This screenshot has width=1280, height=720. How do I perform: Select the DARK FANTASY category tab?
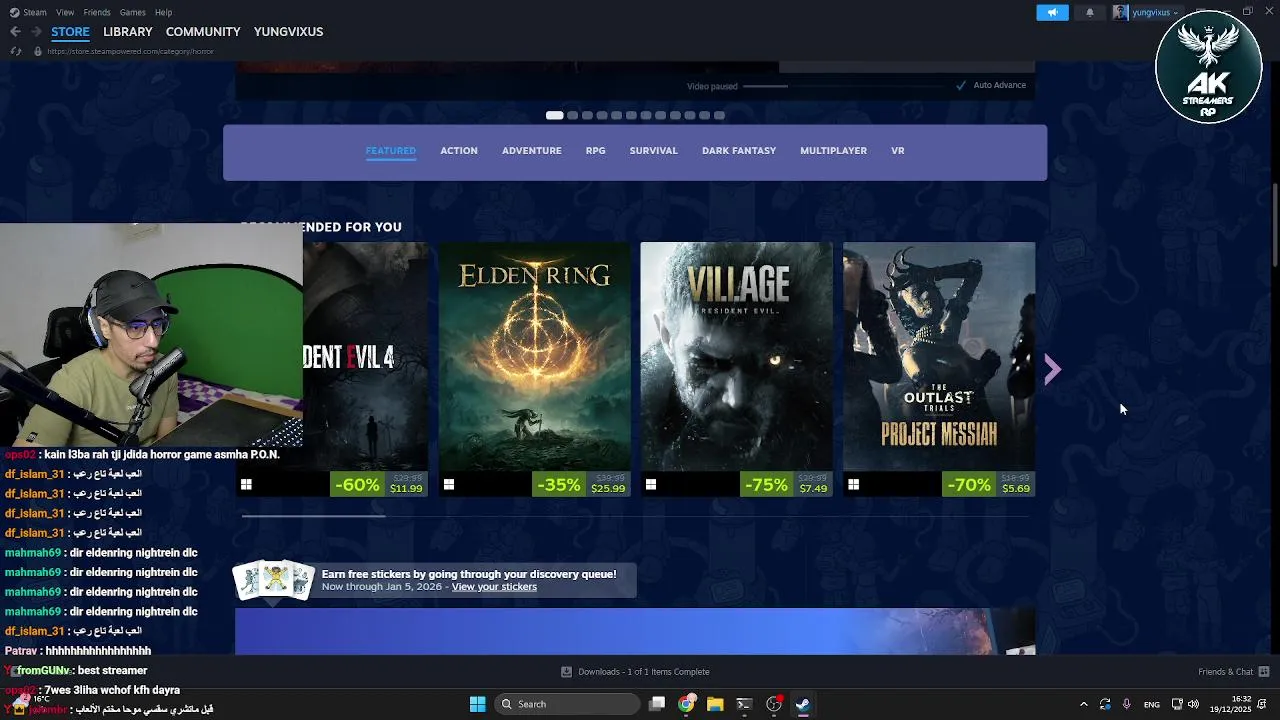coord(739,151)
